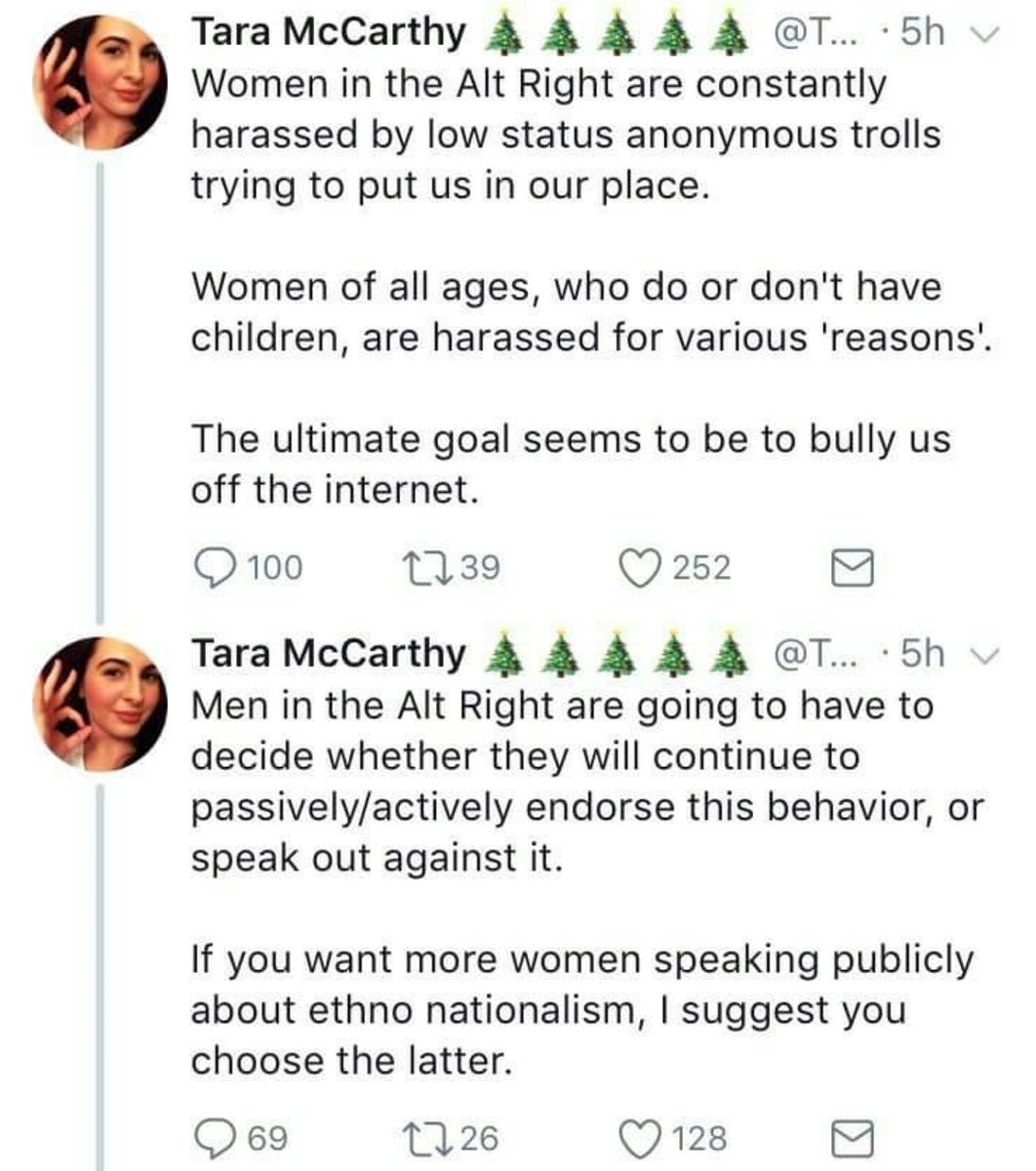Open Tara McCarthy's name on first tweet
The height and width of the screenshot is (1171, 1036).
329,32
